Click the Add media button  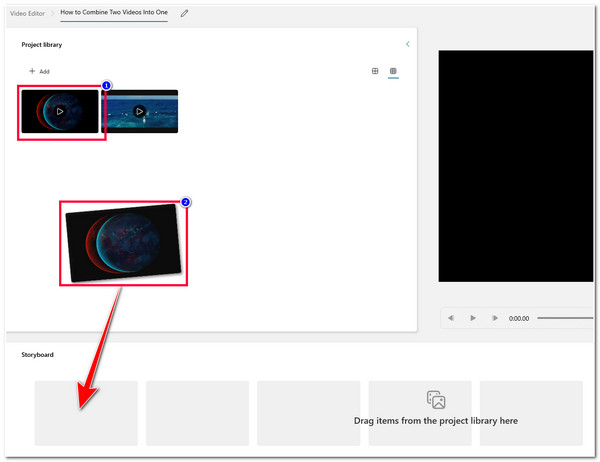pyautogui.click(x=39, y=71)
